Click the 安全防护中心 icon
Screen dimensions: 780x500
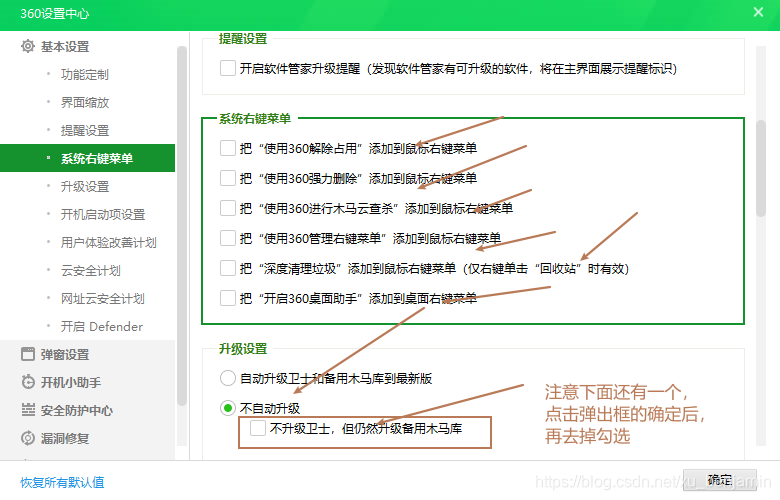pos(28,410)
